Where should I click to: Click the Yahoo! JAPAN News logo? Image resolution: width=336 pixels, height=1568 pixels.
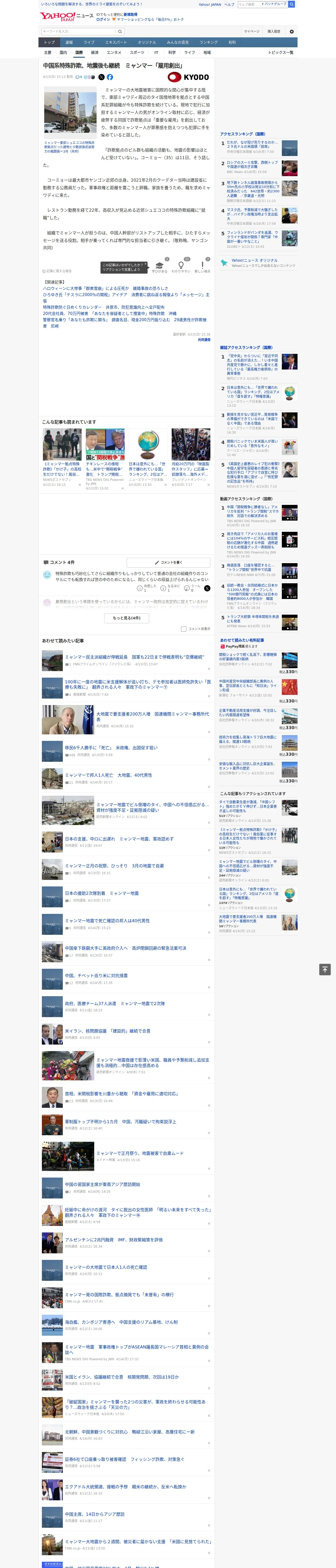pyautogui.click(x=66, y=16)
